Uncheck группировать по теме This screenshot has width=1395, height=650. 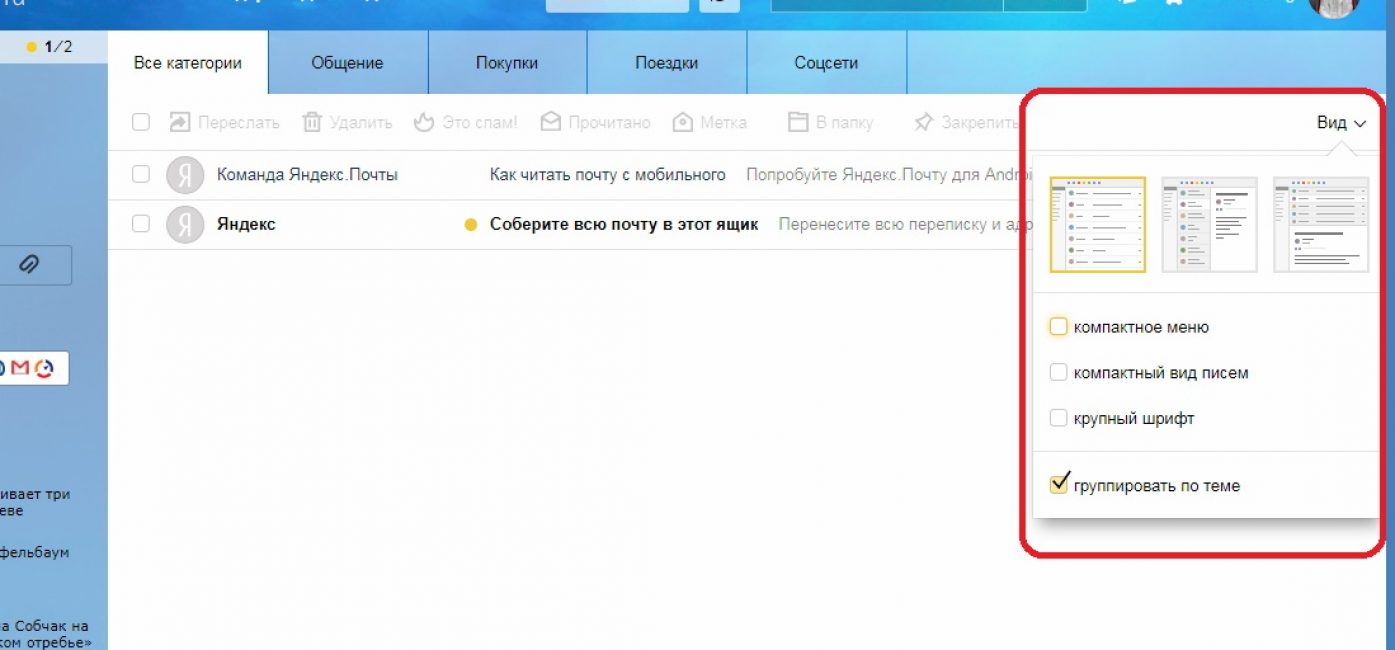coord(1059,484)
